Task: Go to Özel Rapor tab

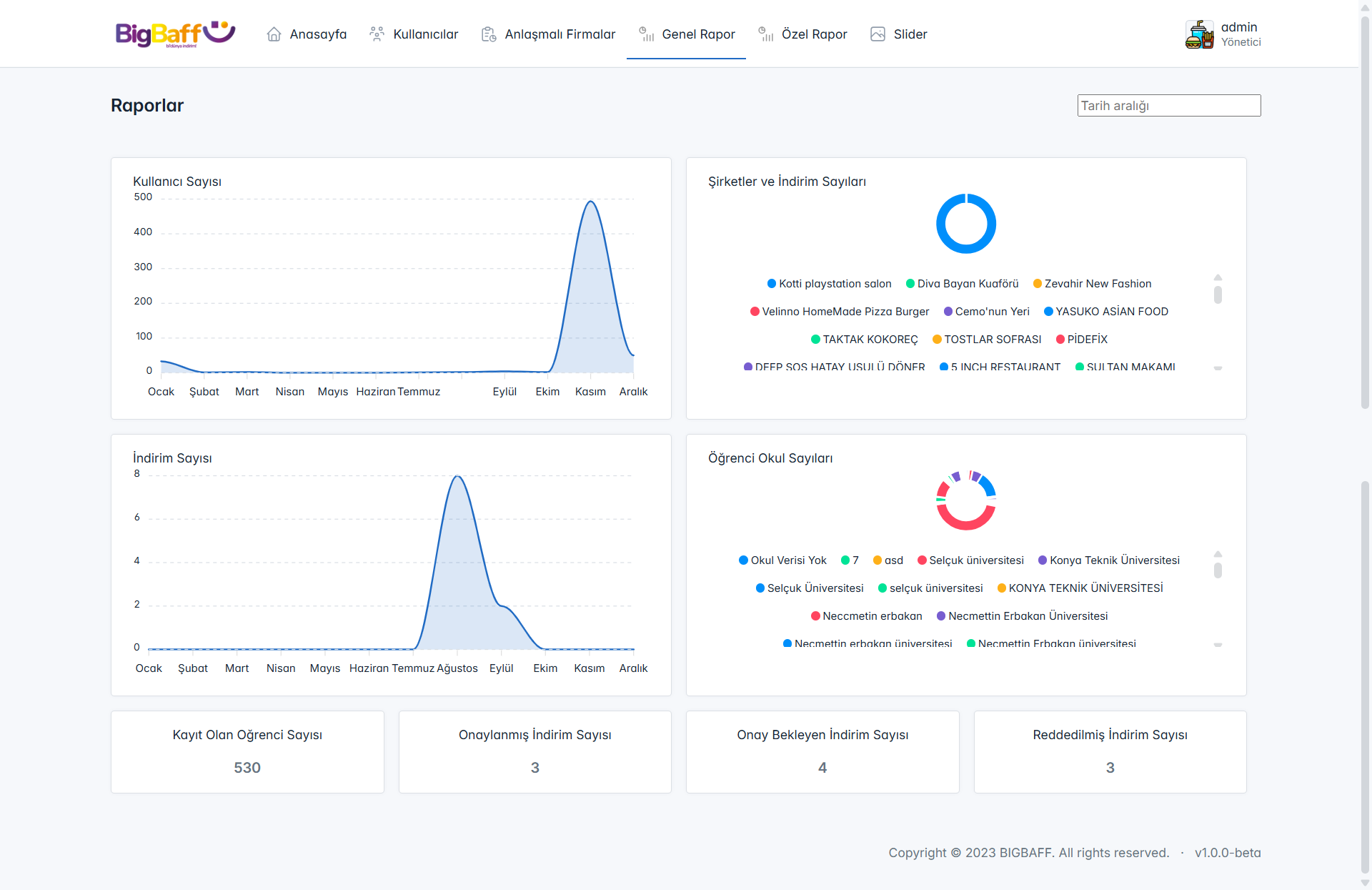Action: click(814, 34)
